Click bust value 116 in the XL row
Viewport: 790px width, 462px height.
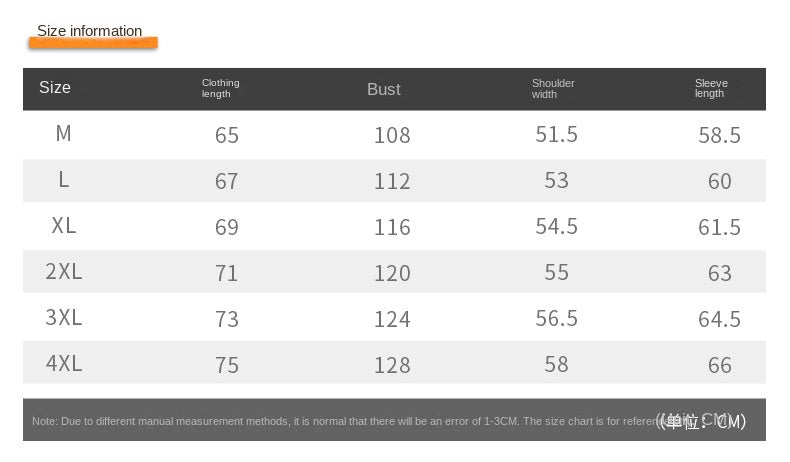tap(392, 227)
